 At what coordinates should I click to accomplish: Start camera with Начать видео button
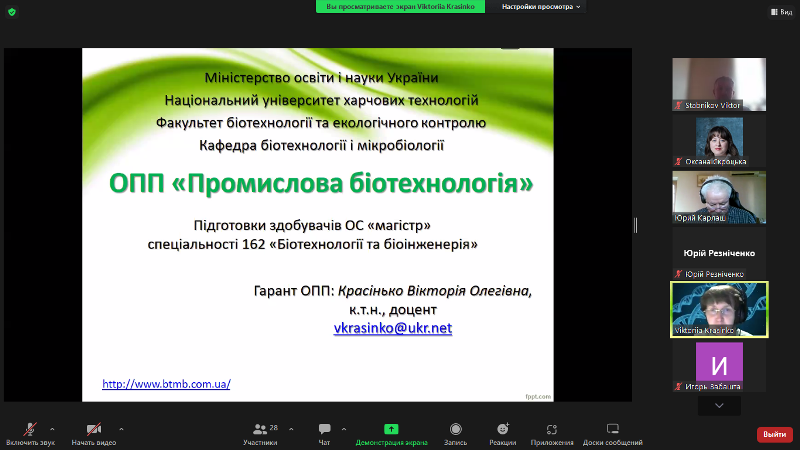pyautogui.click(x=94, y=434)
